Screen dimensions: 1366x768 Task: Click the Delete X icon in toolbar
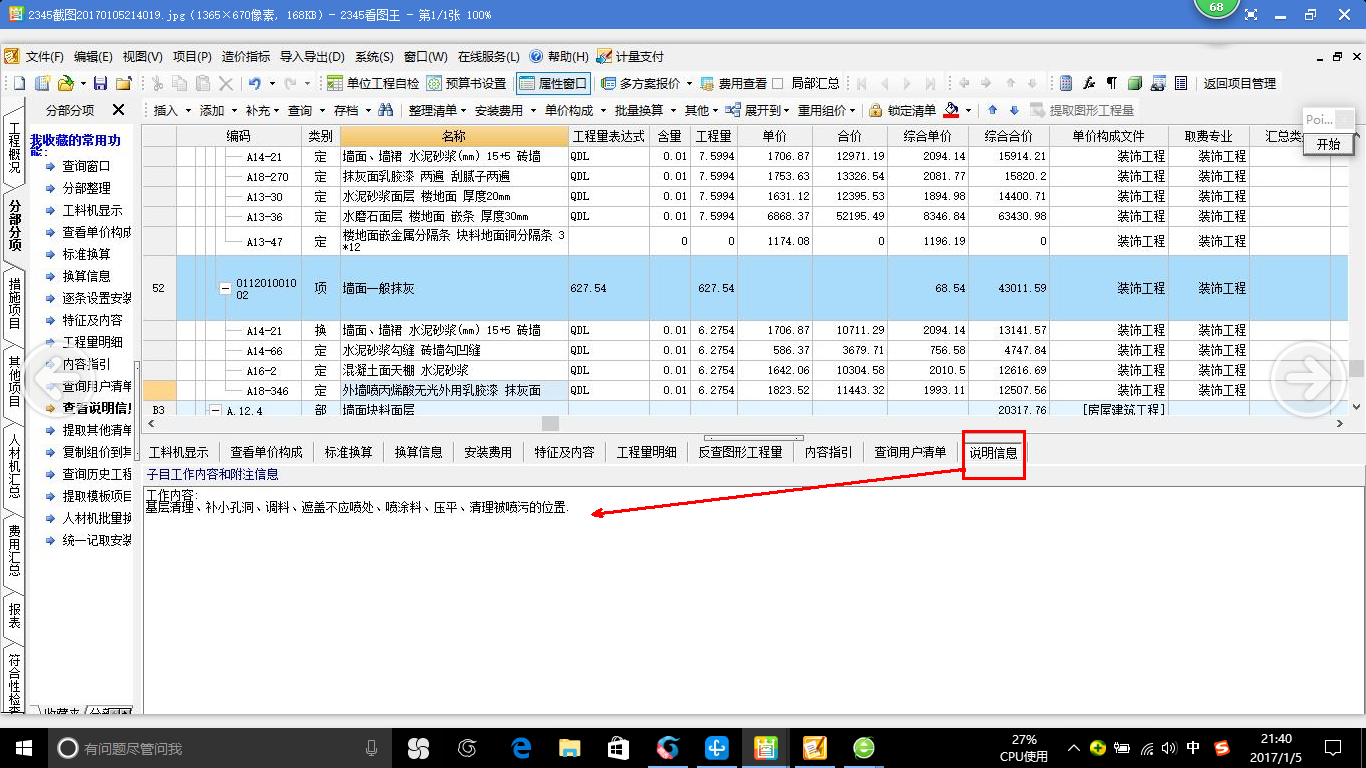click(226, 84)
